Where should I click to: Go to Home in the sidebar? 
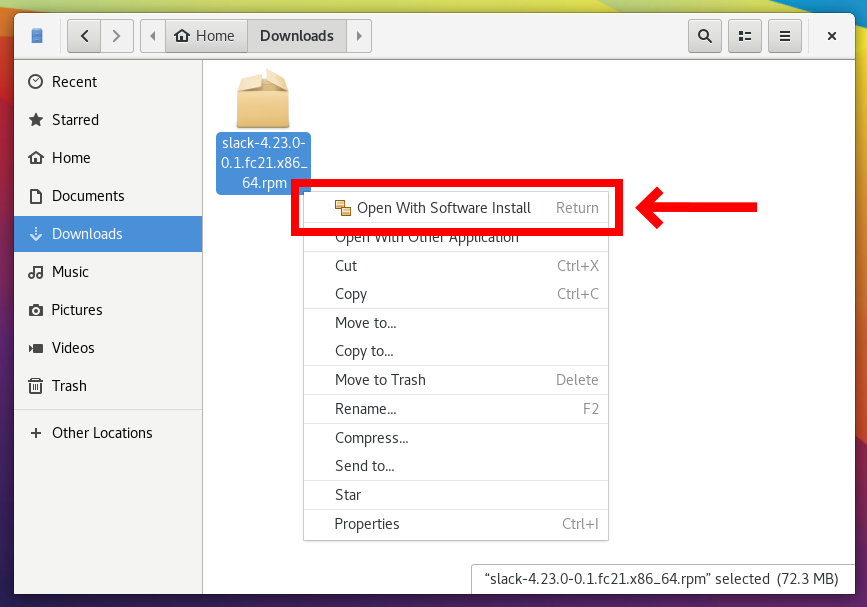(108, 158)
